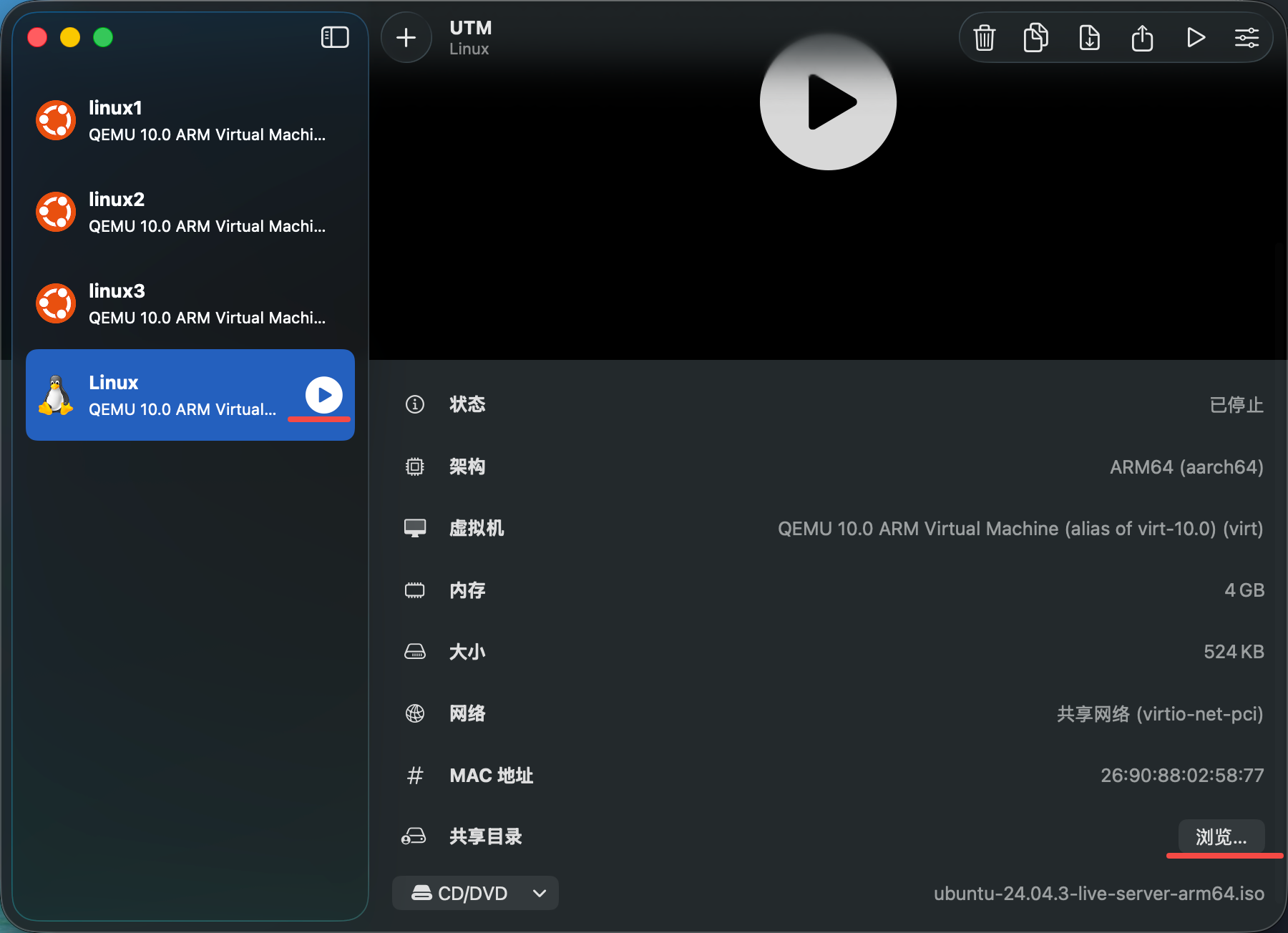Click the 已停止 status value
The width and height of the screenshot is (1288, 933).
click(1236, 405)
